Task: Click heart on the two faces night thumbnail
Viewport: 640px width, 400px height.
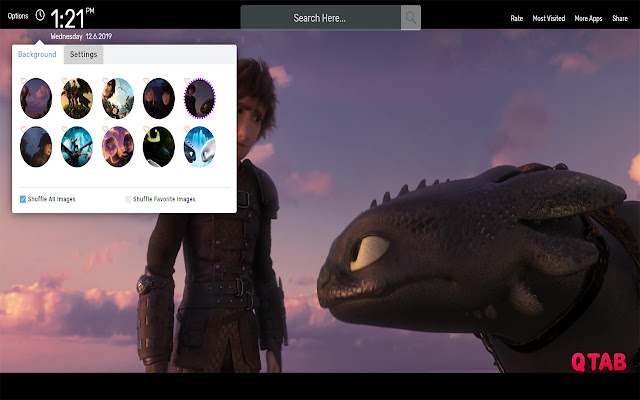Action: pyautogui.click(x=146, y=81)
